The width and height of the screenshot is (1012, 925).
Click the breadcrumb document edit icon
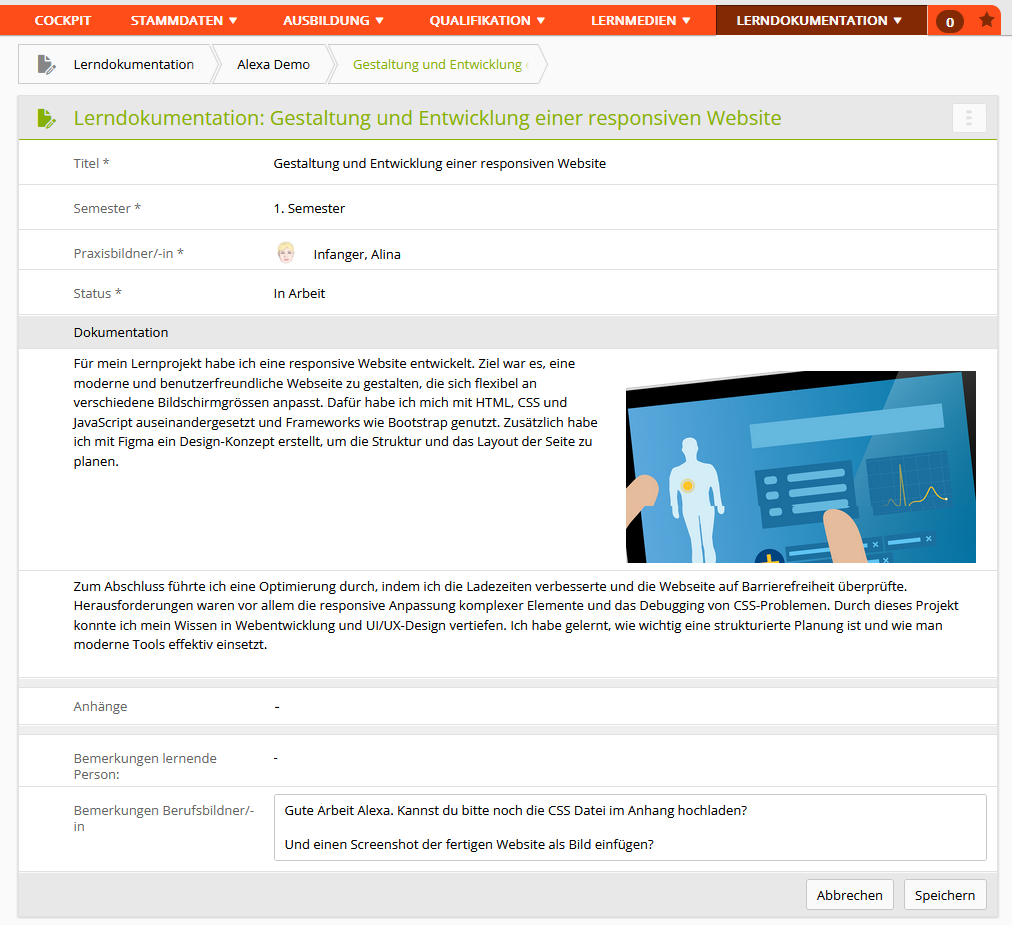pos(46,64)
